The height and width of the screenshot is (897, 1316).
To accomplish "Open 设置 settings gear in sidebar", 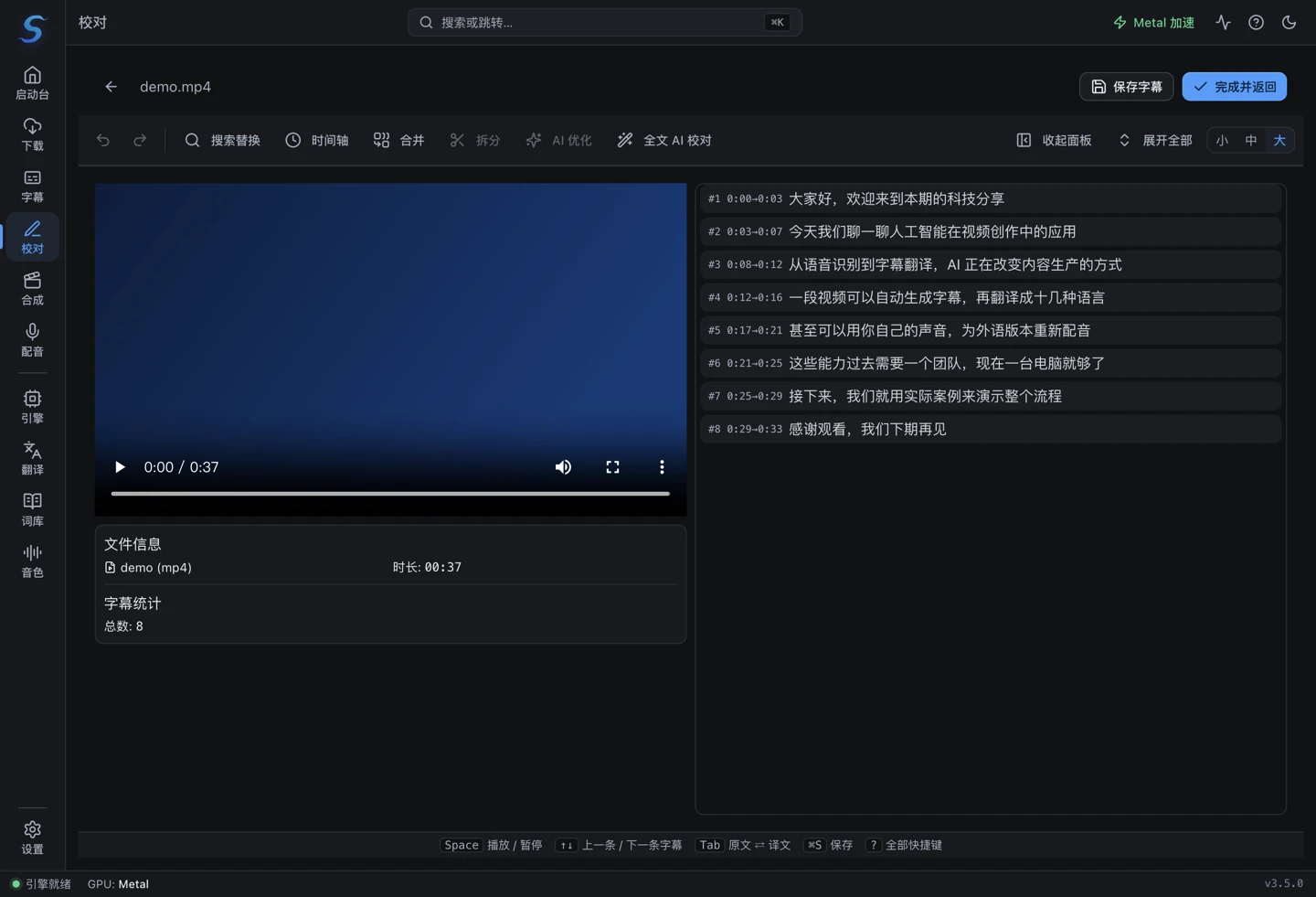I will click(x=32, y=837).
